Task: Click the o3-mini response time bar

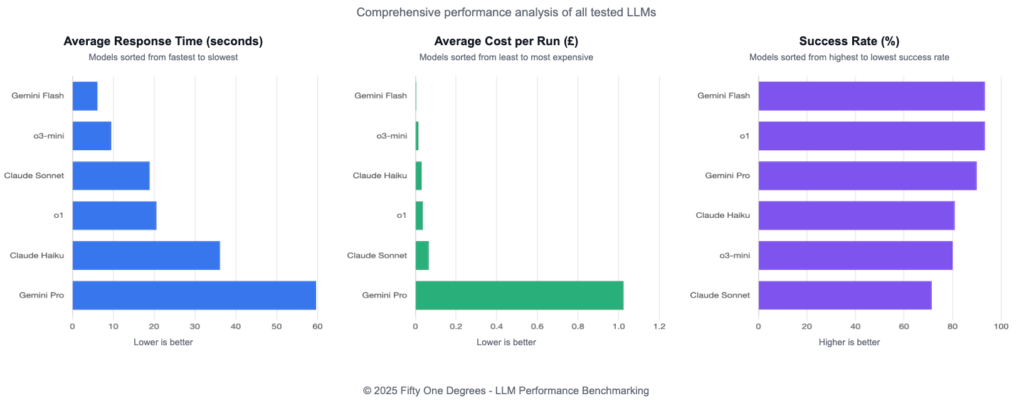Action: tap(92, 136)
